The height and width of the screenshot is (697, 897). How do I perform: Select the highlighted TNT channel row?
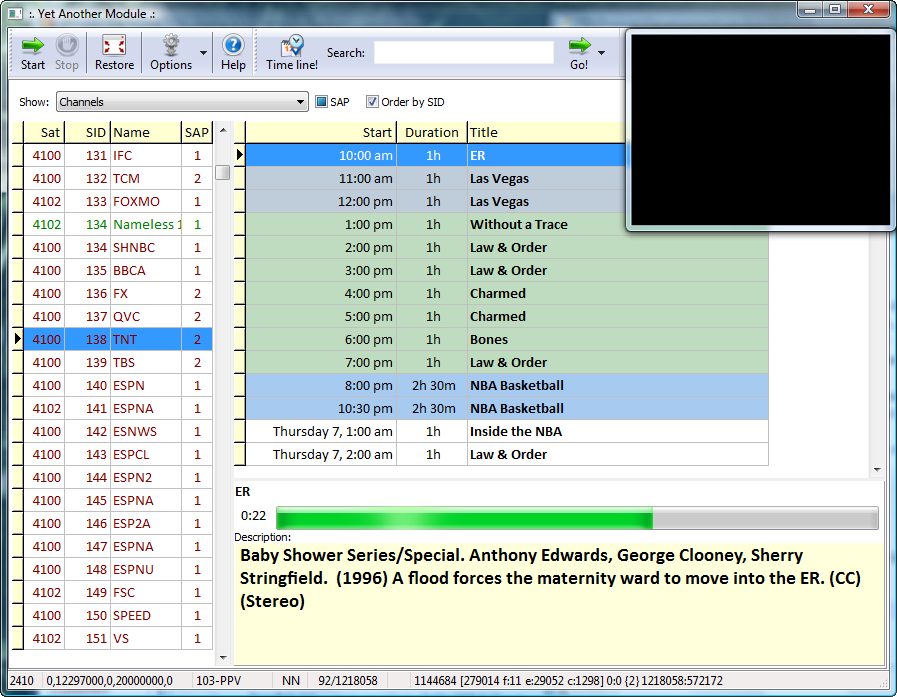pos(118,339)
